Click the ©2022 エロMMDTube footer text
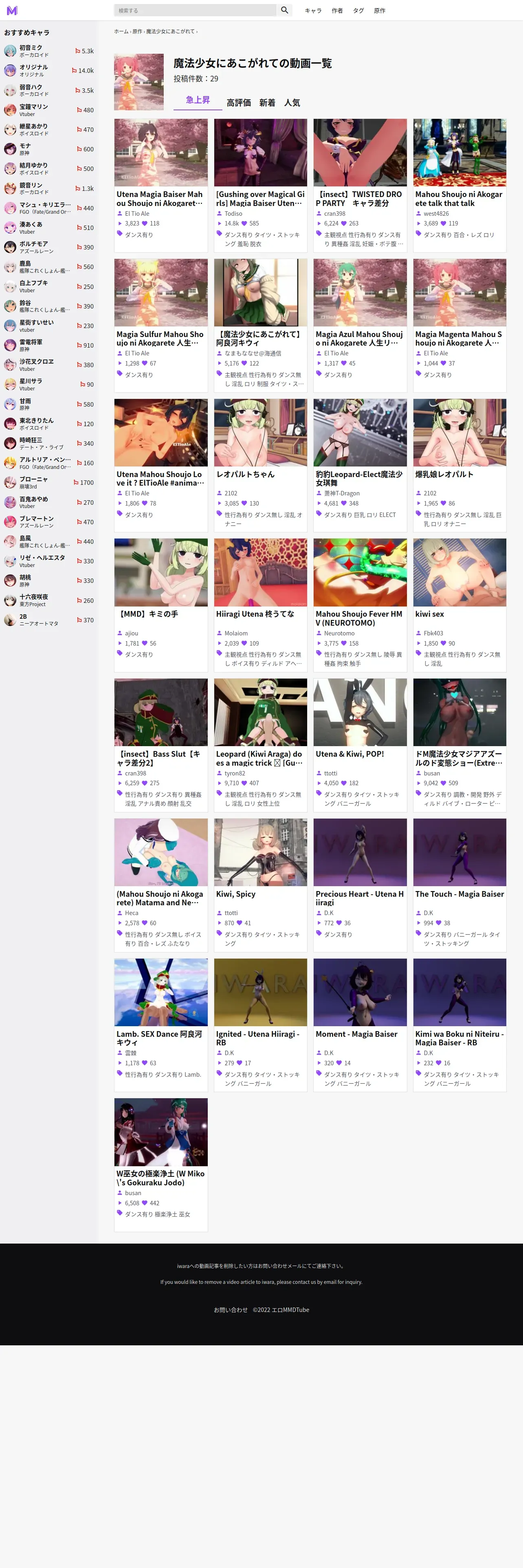This screenshot has height=1568, width=523. click(x=281, y=1309)
